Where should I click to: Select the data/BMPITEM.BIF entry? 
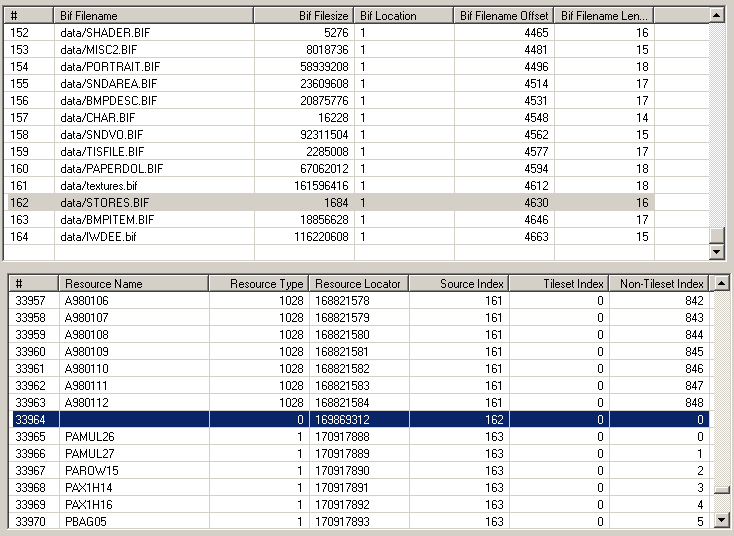[x=330, y=220]
